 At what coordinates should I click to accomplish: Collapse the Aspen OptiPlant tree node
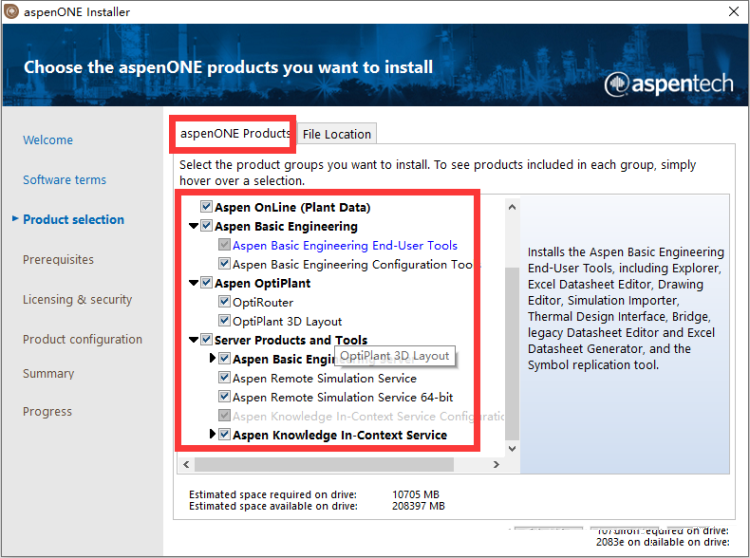193,283
